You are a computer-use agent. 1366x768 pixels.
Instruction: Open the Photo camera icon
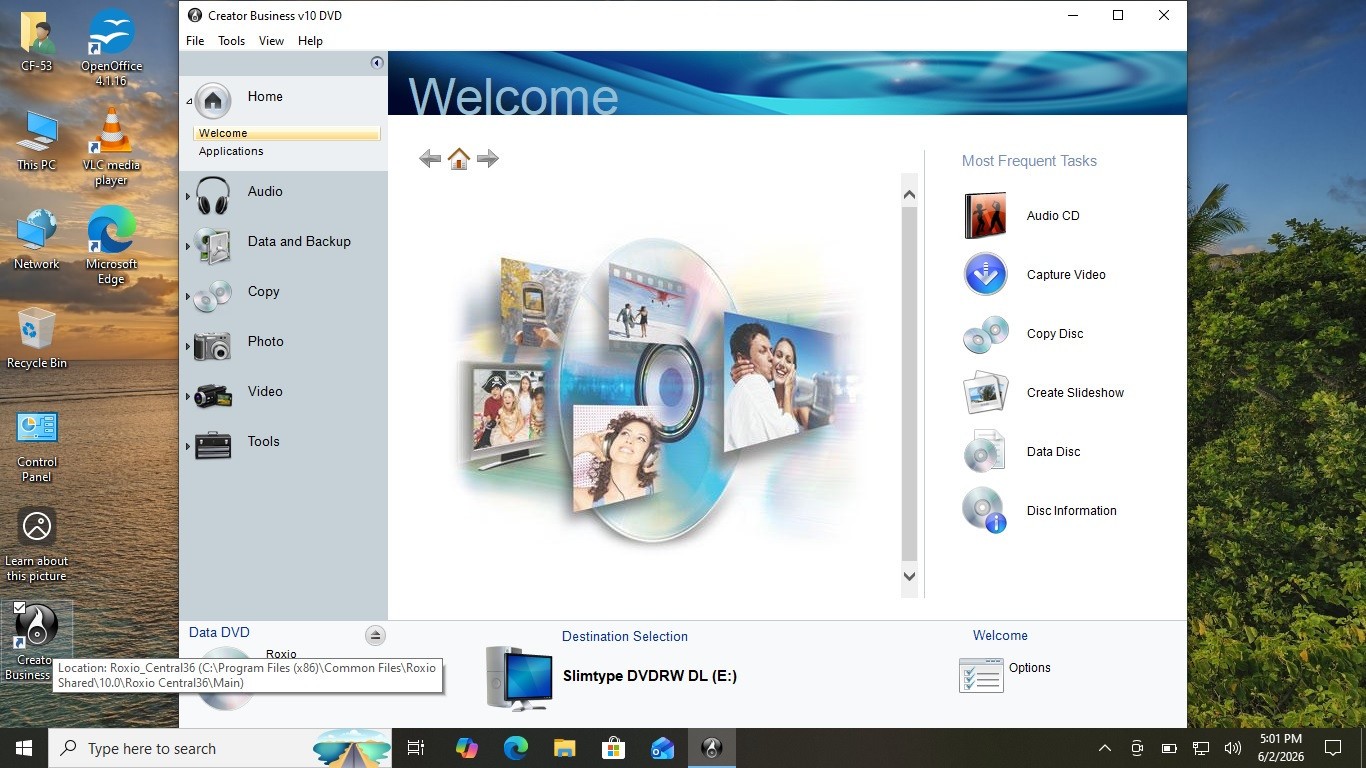(x=213, y=346)
